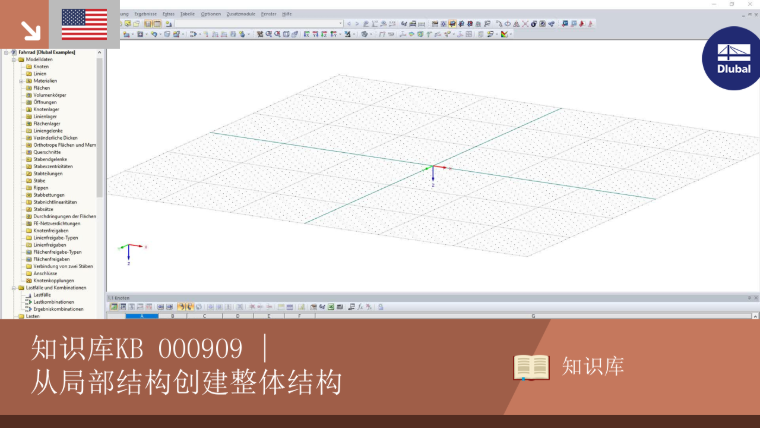Click the round Dlubal logo badge
The width and height of the screenshot is (760, 428).
click(733, 58)
